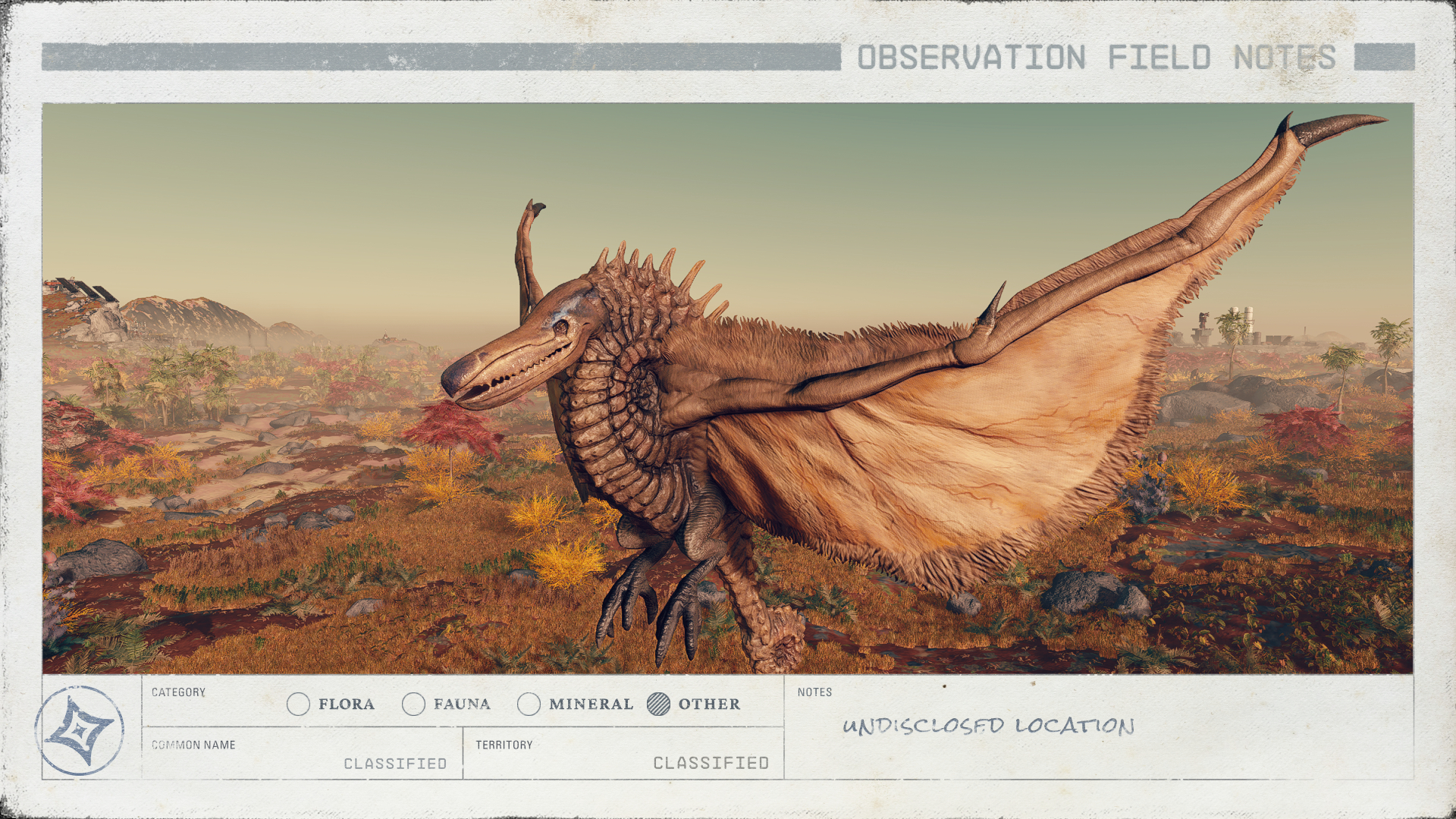Click the 'NOTES' label

point(814,692)
